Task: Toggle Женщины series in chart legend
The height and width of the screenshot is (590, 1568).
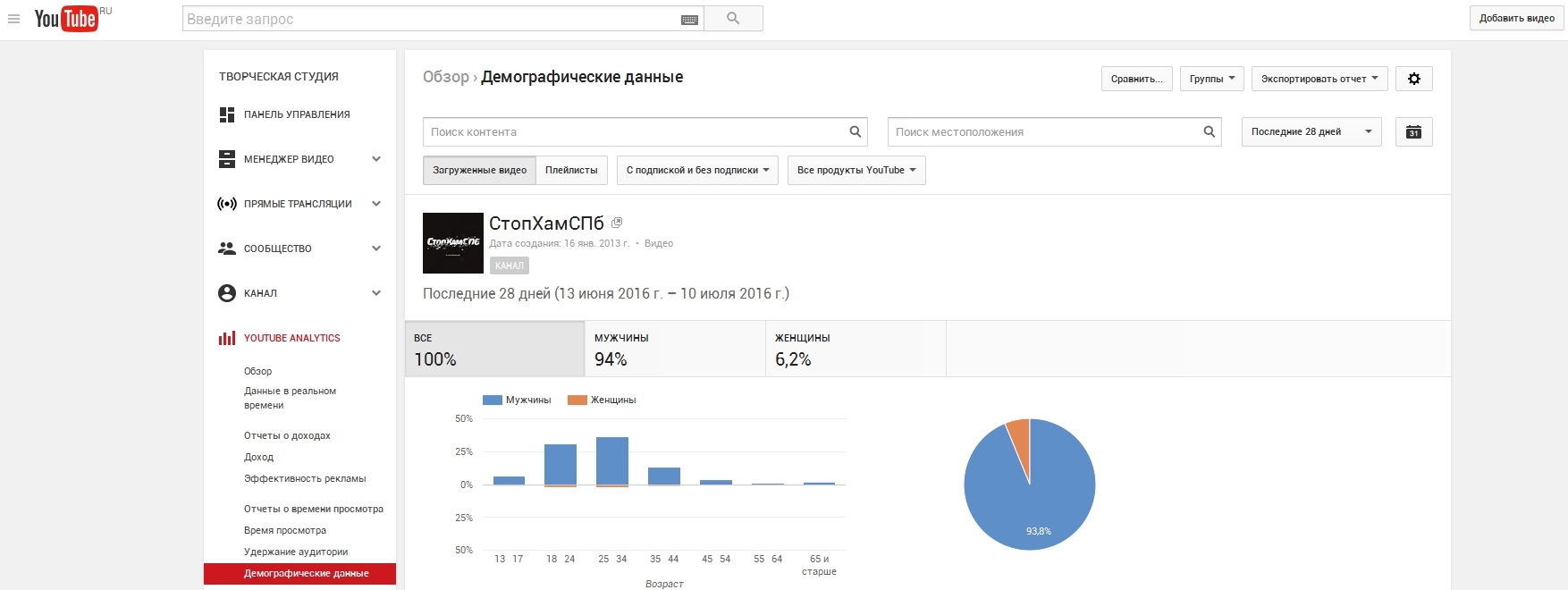Action: pyautogui.click(x=602, y=400)
